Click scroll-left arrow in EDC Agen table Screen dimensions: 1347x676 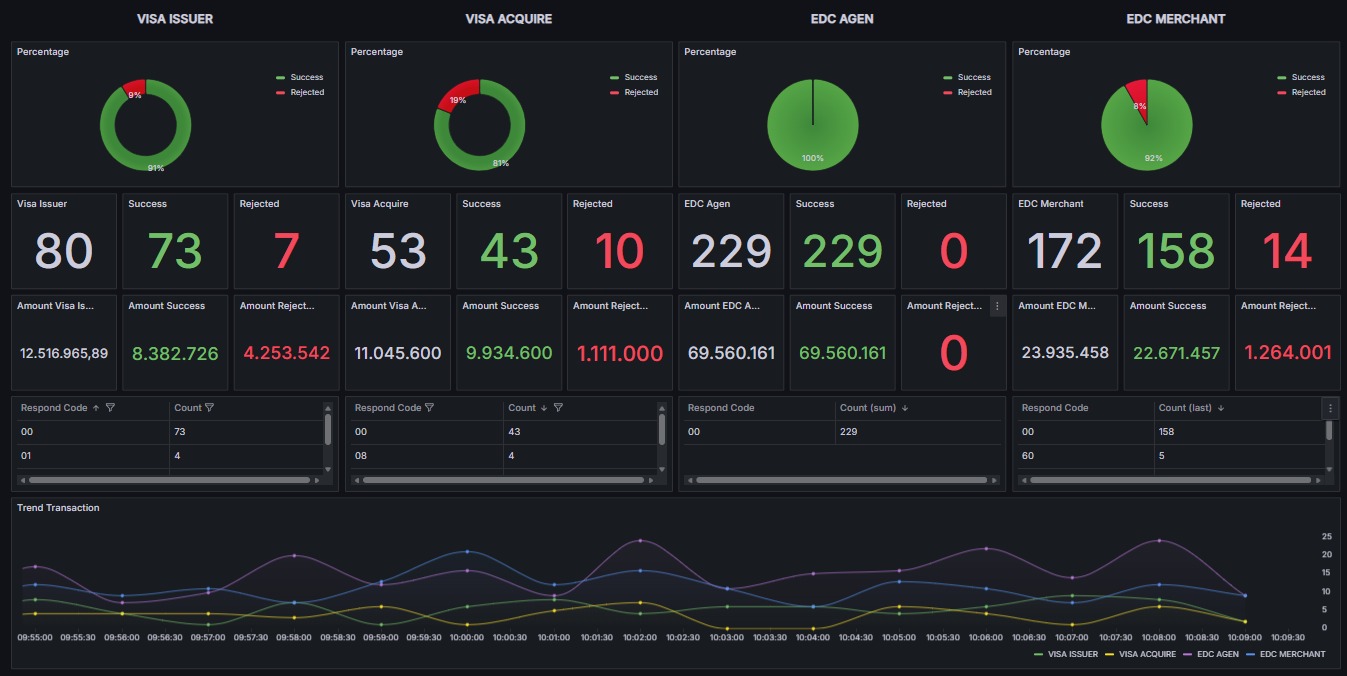(x=690, y=480)
